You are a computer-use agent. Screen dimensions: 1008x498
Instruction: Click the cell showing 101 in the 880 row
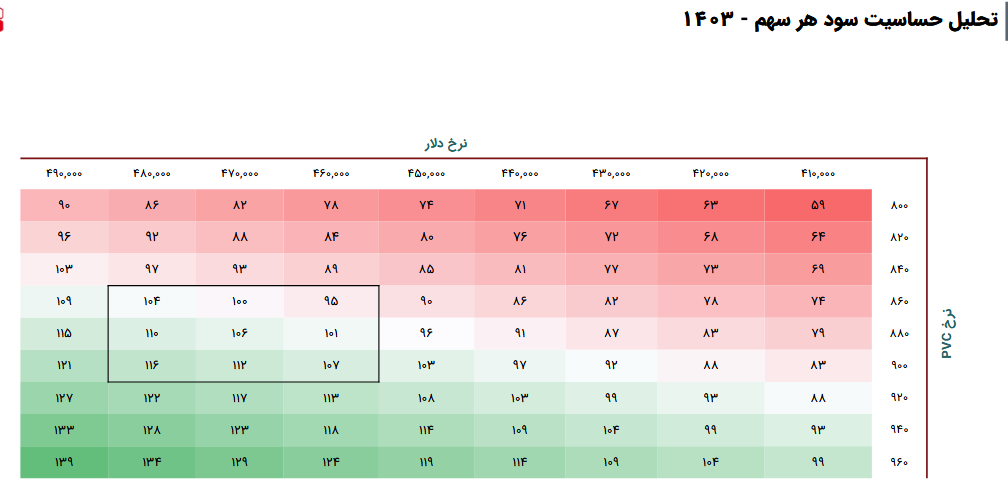click(x=331, y=333)
